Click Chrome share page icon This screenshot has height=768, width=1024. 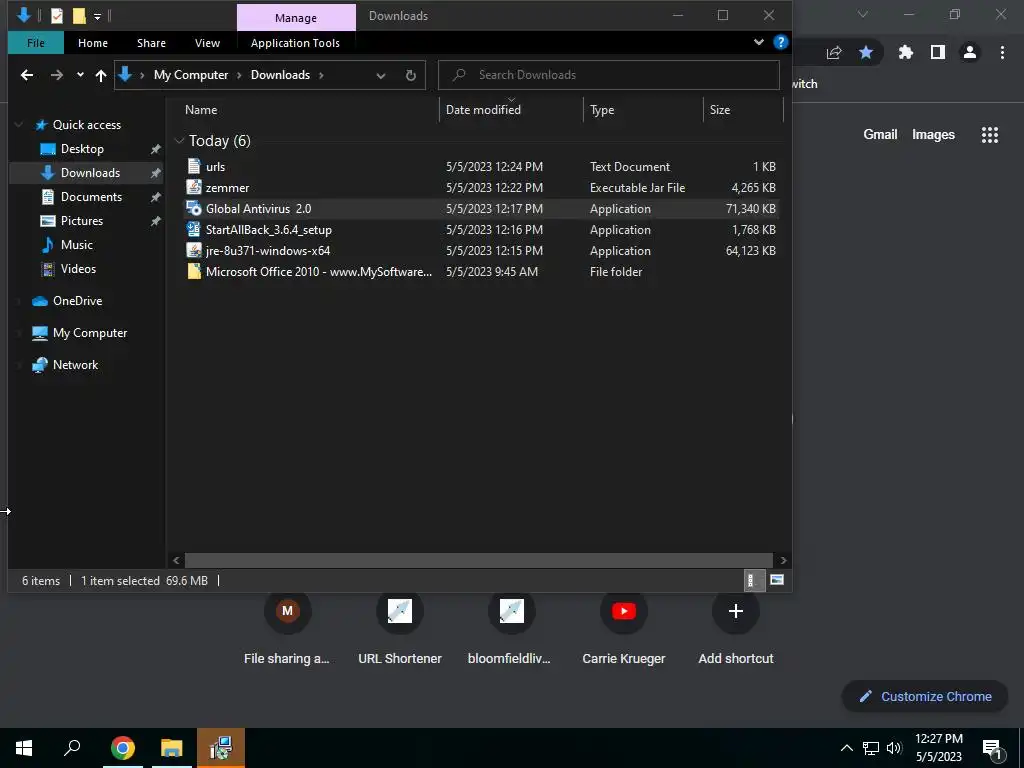[x=834, y=52]
